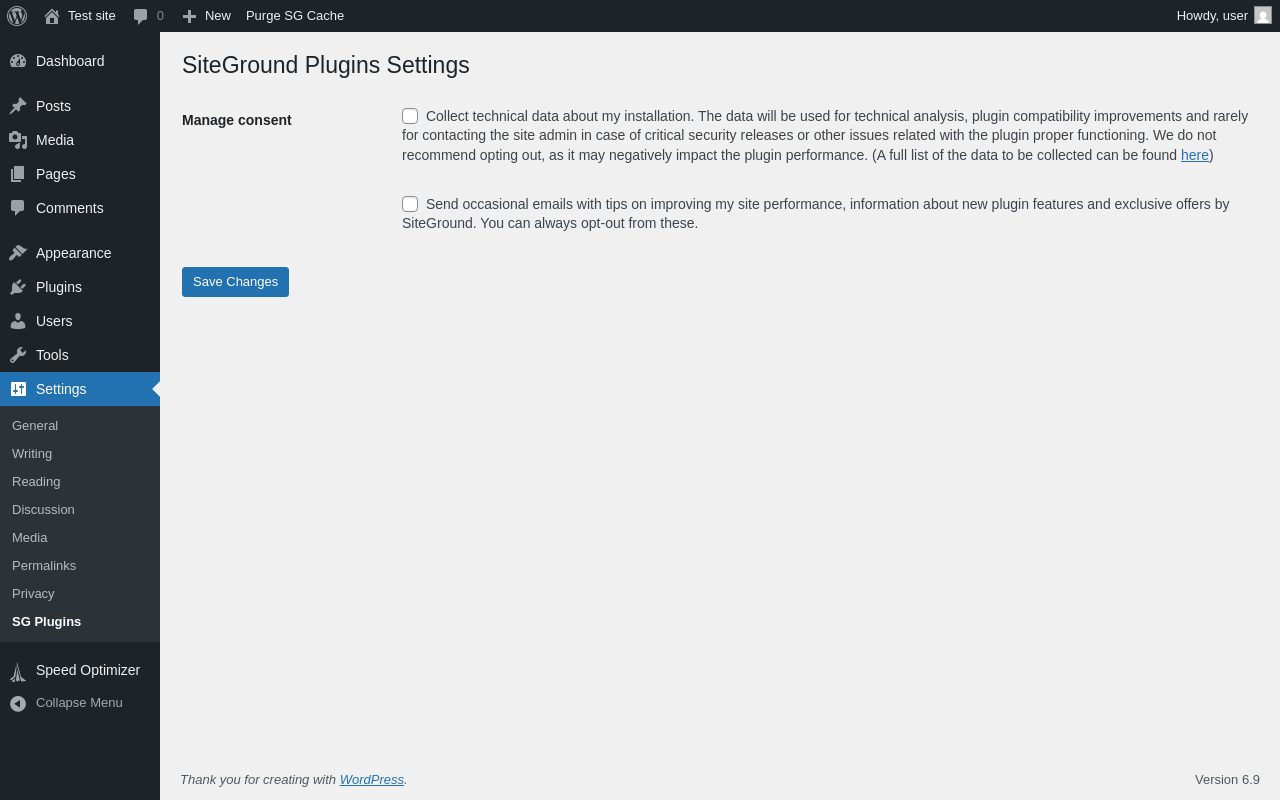Tick the occasional emails consent checkbox
The width and height of the screenshot is (1280, 800).
pos(410,204)
